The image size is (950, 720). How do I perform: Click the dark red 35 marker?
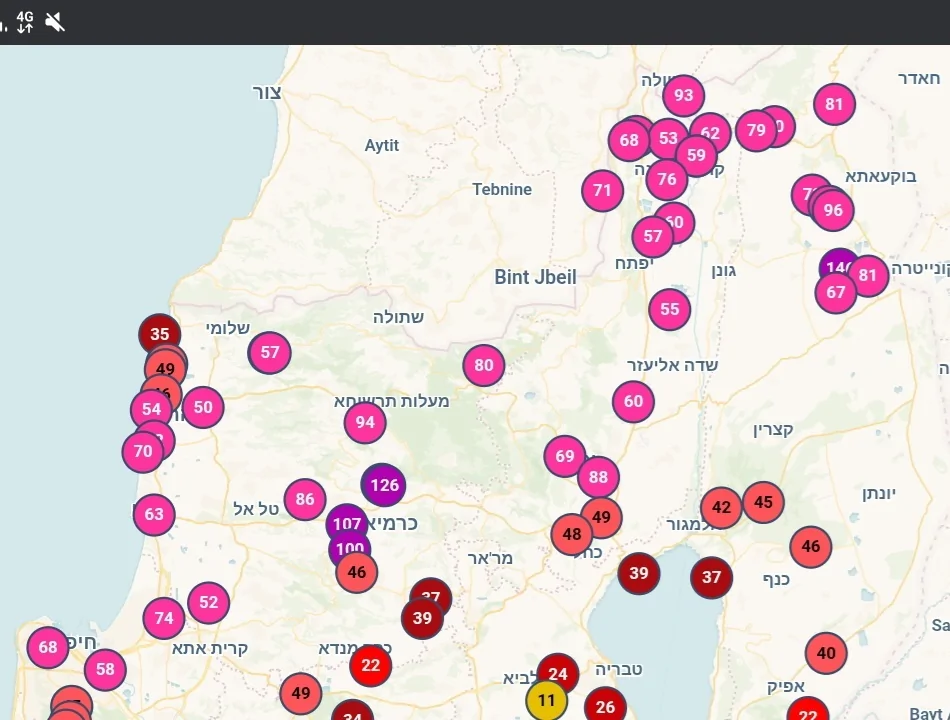pos(159,335)
